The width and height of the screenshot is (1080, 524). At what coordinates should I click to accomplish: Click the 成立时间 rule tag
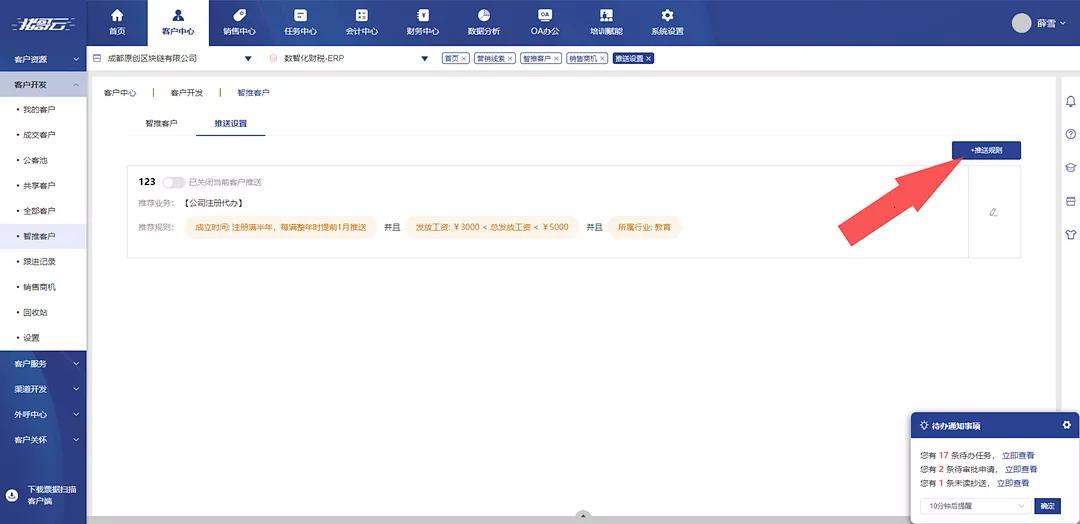[280, 227]
